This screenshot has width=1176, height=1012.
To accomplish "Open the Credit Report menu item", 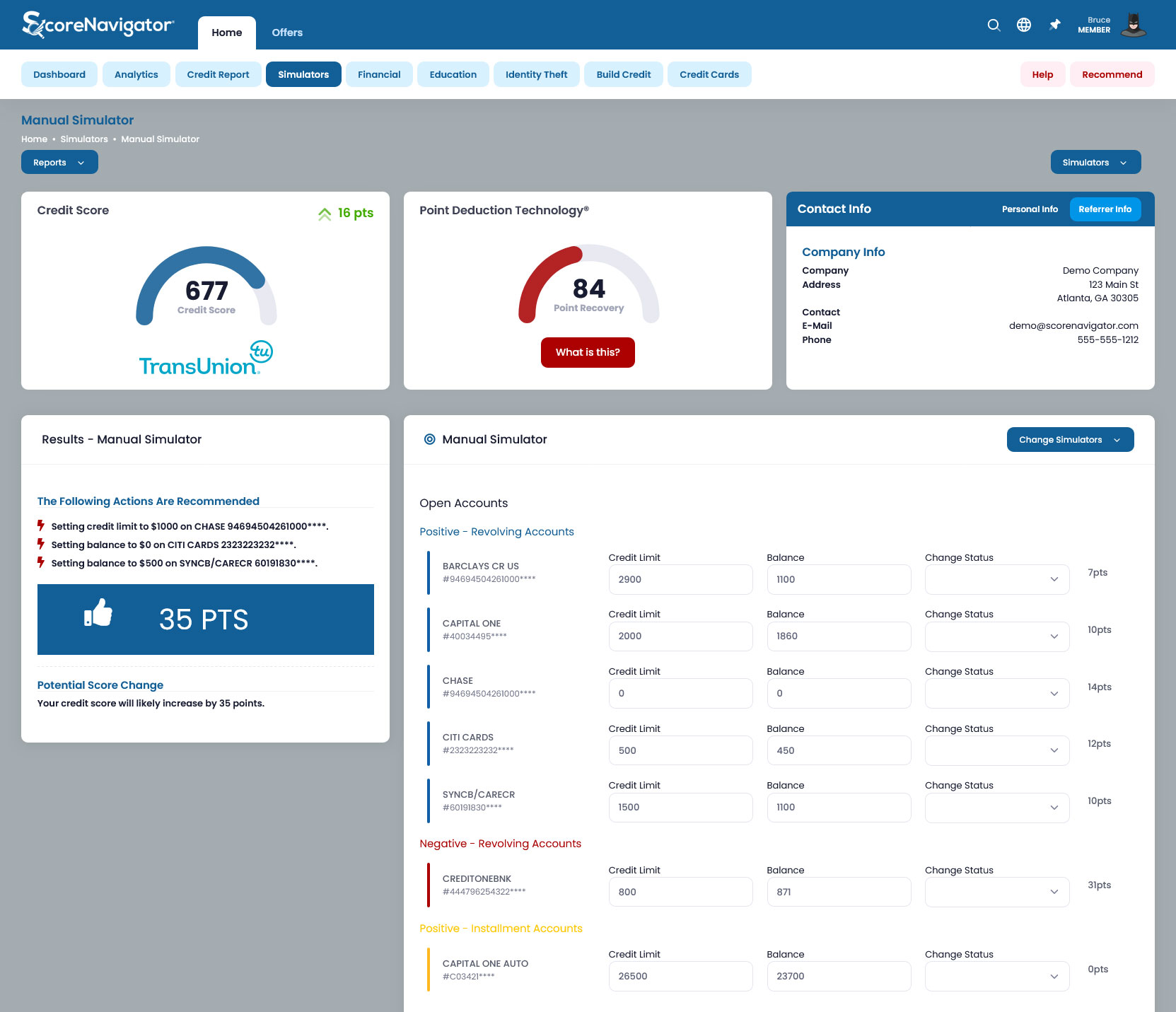I will point(218,74).
